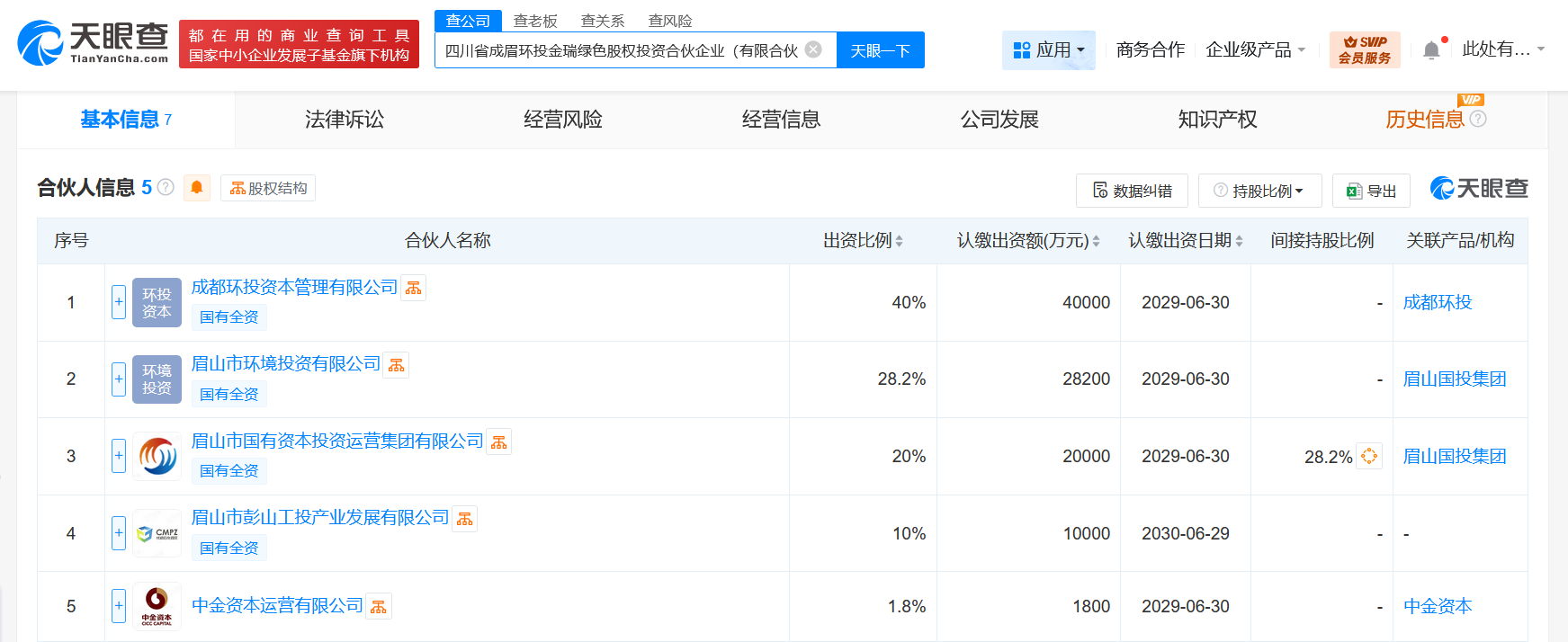Click equity structure icon beside 成都环投资本管理有限公司
This screenshot has width=1568, height=642.
click(414, 288)
